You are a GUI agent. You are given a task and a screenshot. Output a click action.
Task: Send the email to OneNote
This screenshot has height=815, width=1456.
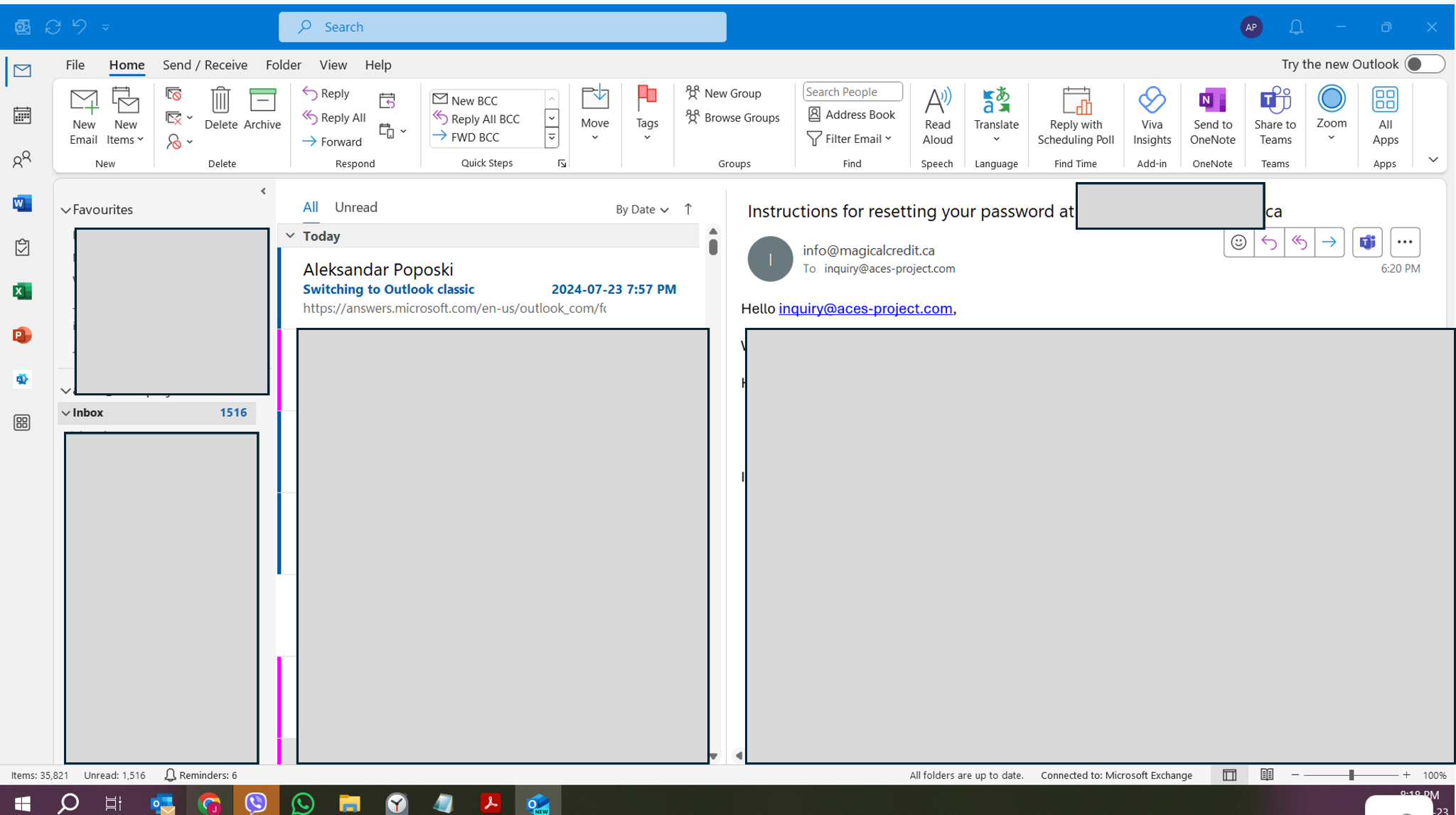[1212, 116]
